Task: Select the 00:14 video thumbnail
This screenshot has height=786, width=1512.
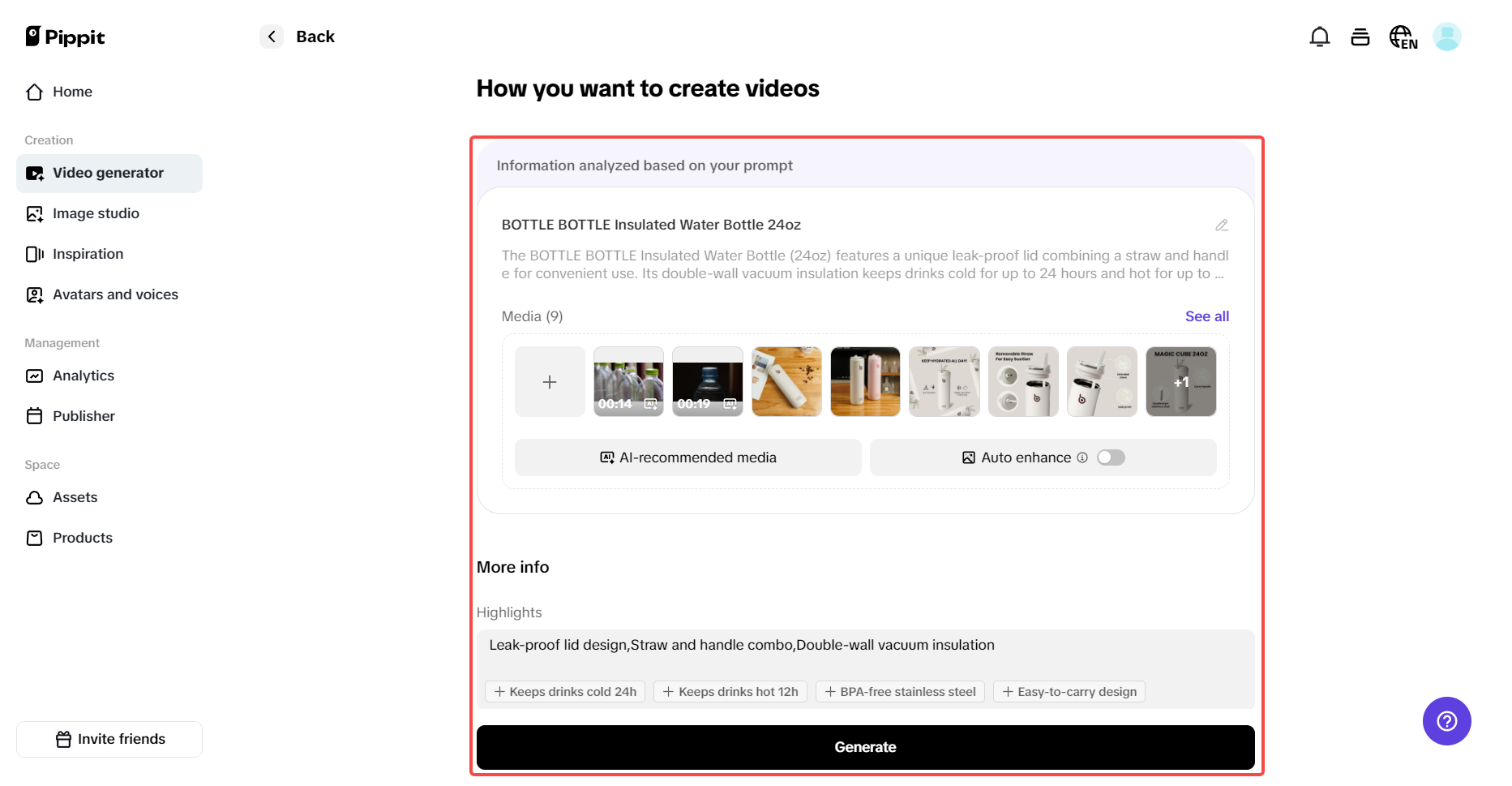Action: (x=628, y=382)
